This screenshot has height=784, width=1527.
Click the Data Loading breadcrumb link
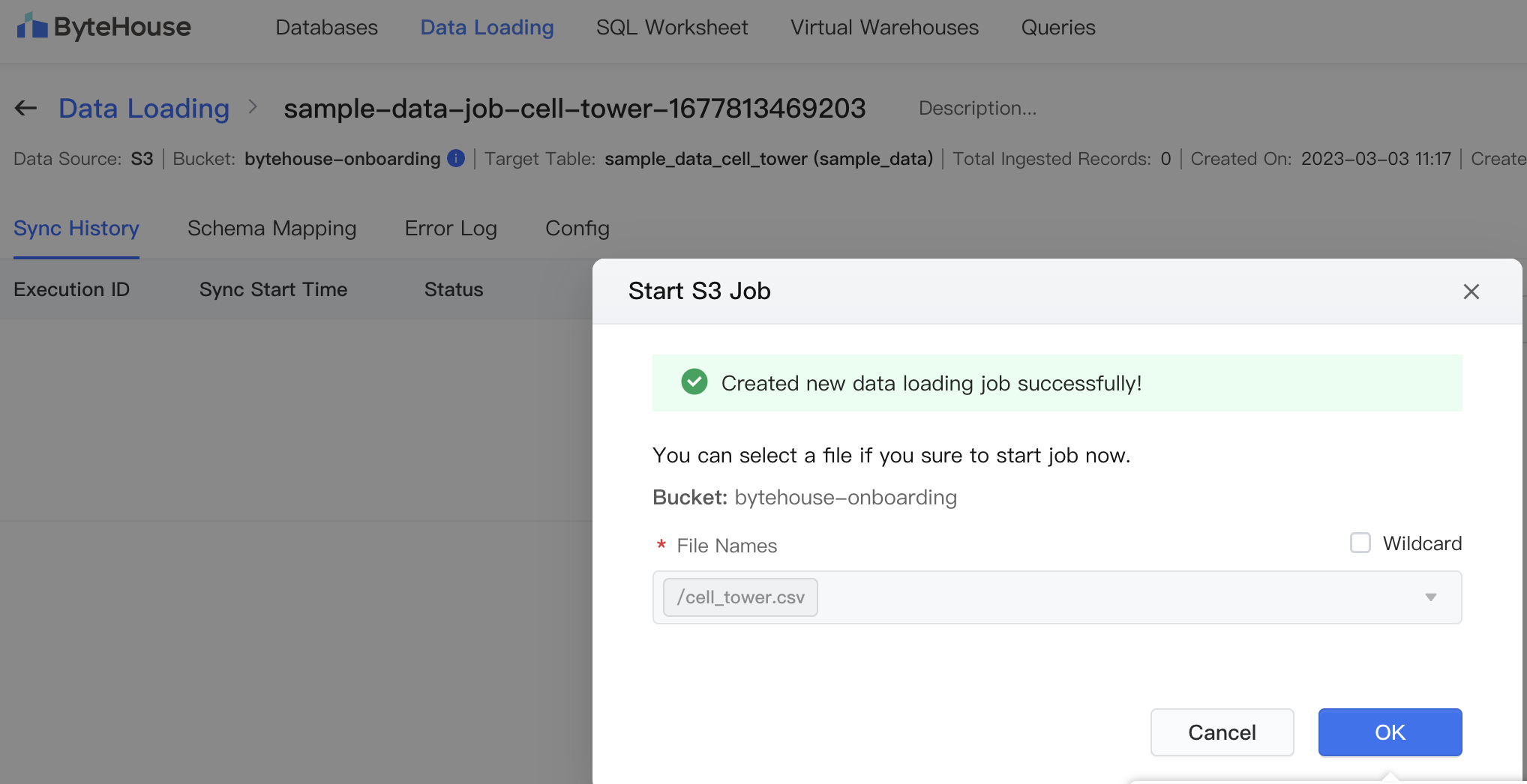[x=144, y=109]
